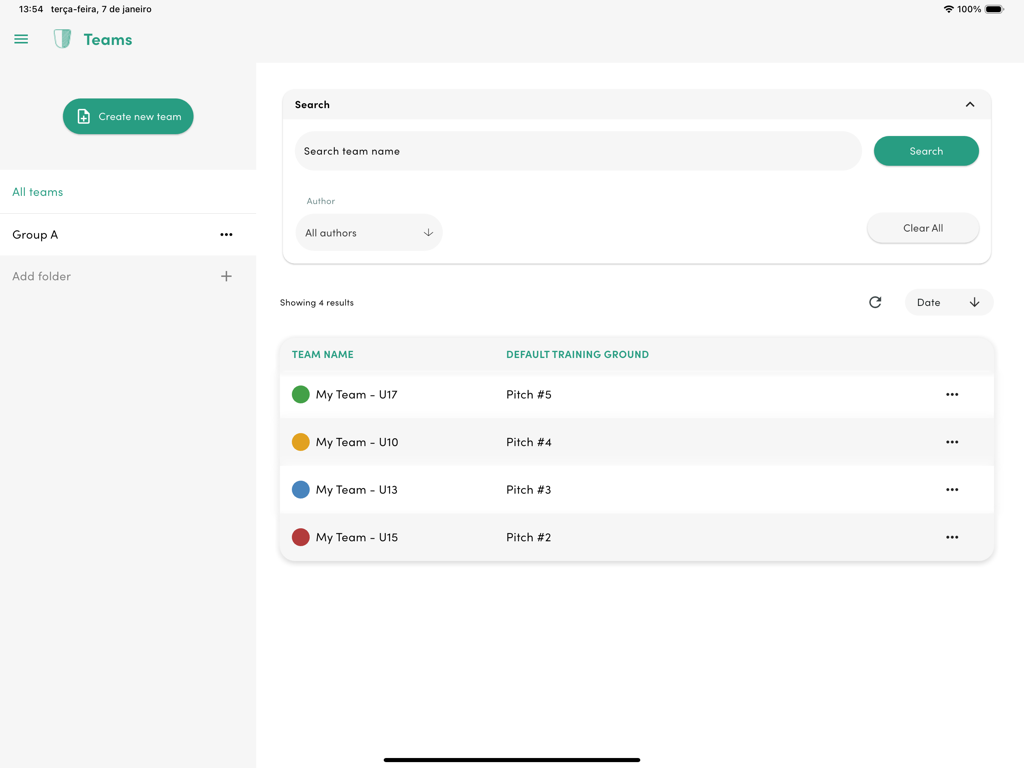Viewport: 1024px width, 768px height.
Task: Click the Create new team button
Action: (x=128, y=116)
